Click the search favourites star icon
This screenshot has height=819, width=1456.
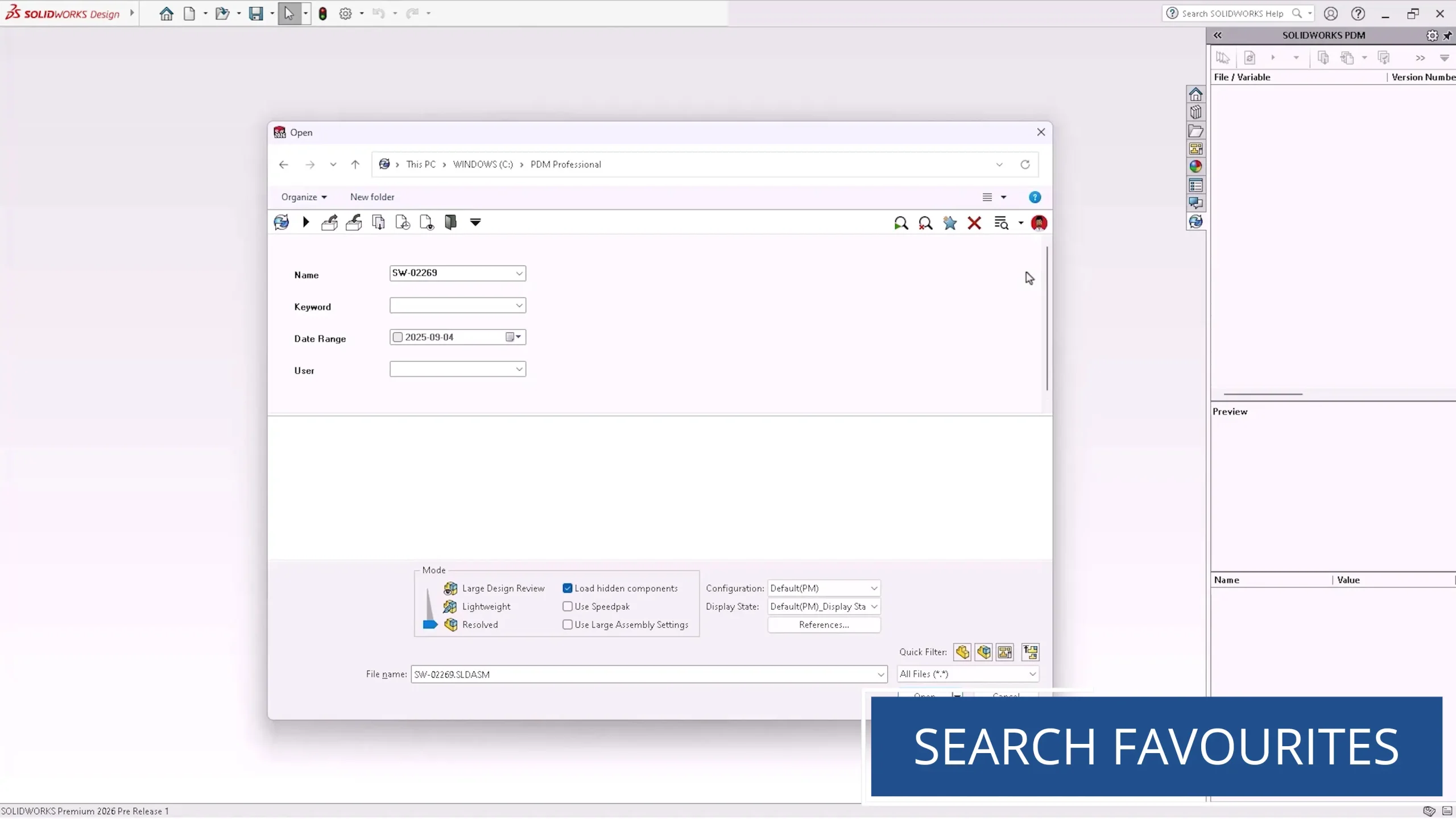(x=949, y=223)
